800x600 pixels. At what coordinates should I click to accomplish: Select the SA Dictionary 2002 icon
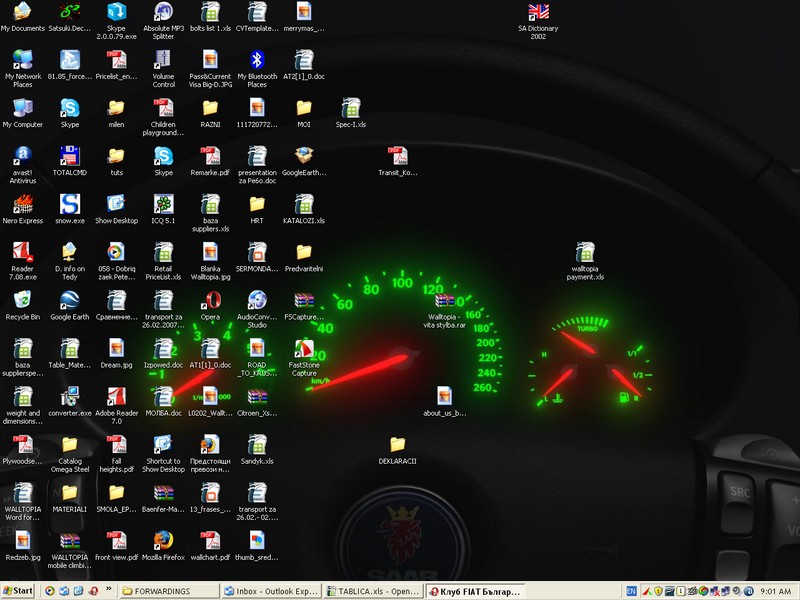pos(538,13)
